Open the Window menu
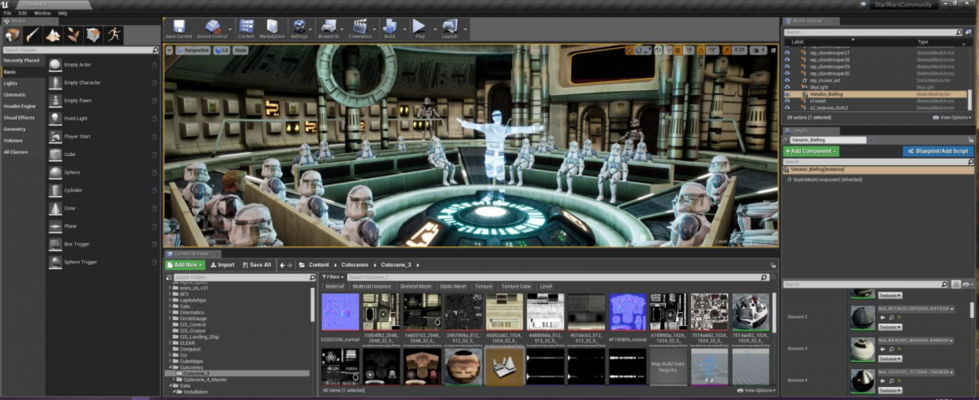 42,12
